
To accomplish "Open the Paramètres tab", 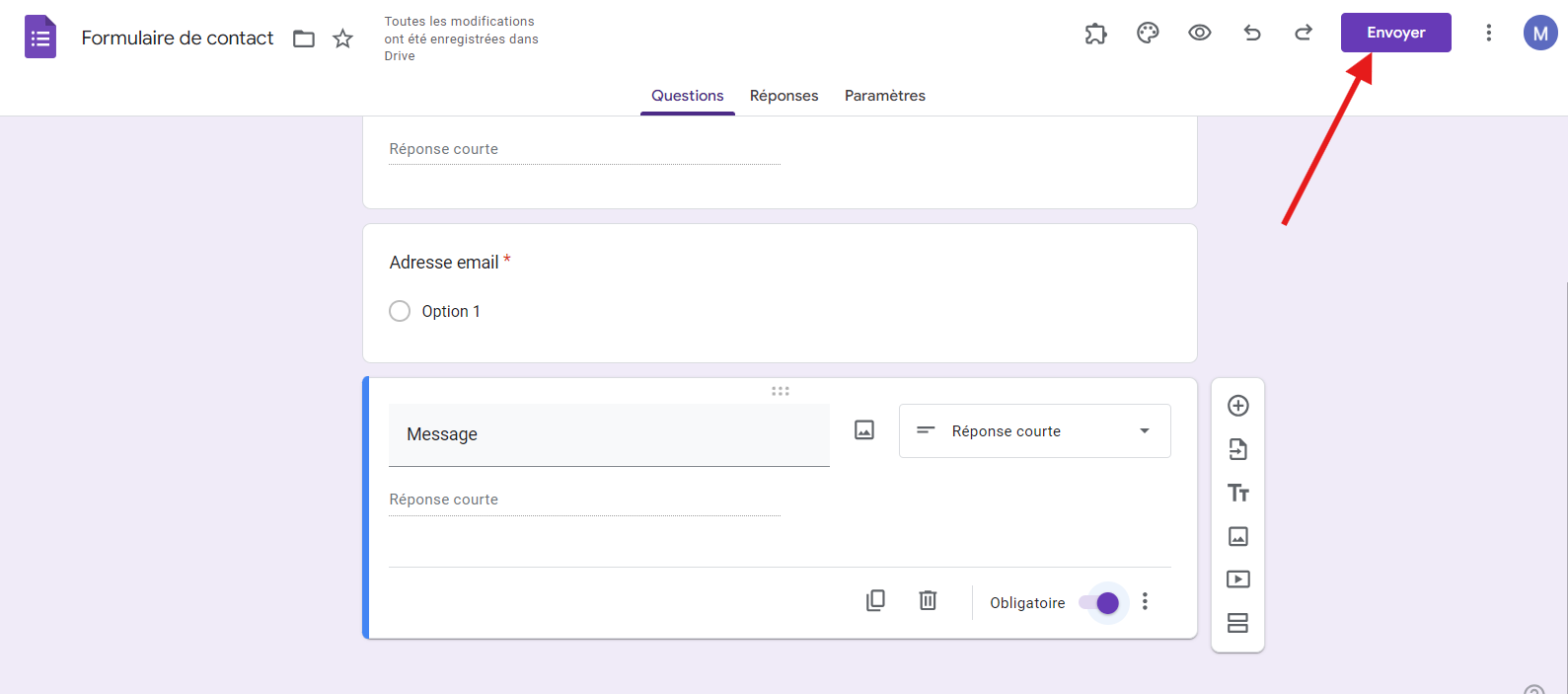I will point(885,96).
